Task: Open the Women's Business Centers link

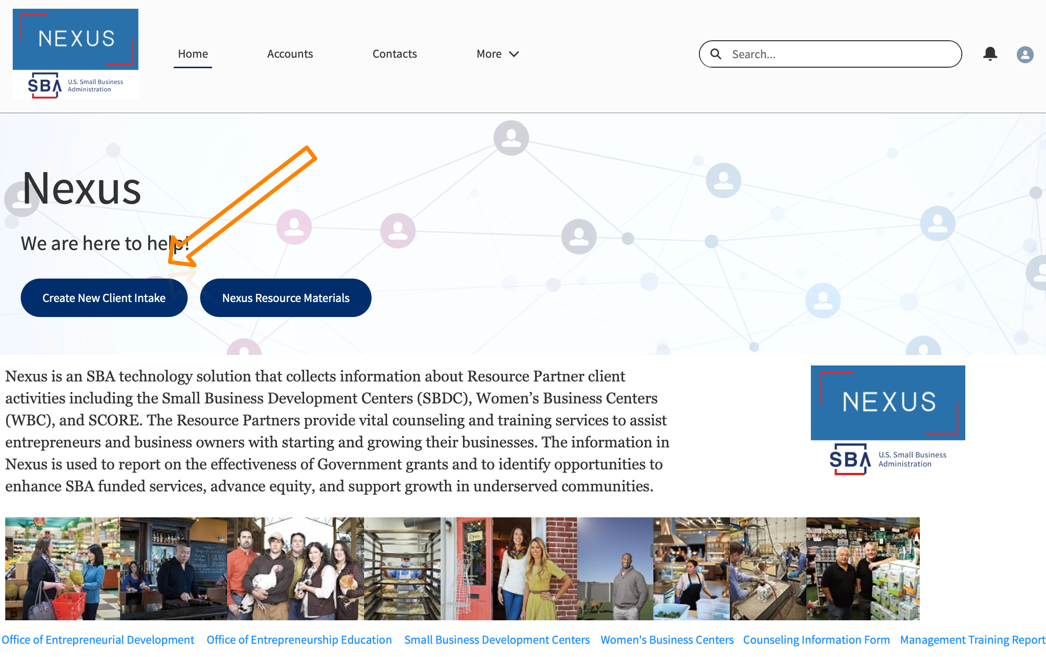Action: click(x=666, y=640)
